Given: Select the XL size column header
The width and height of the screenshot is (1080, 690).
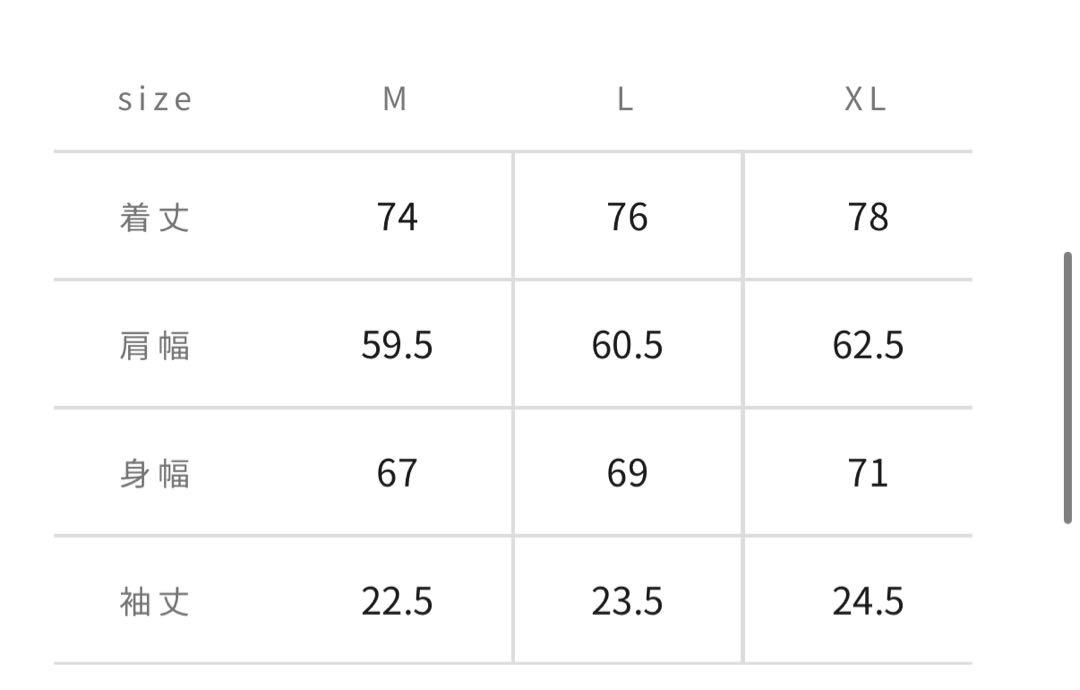Looking at the screenshot, I should (x=865, y=99).
